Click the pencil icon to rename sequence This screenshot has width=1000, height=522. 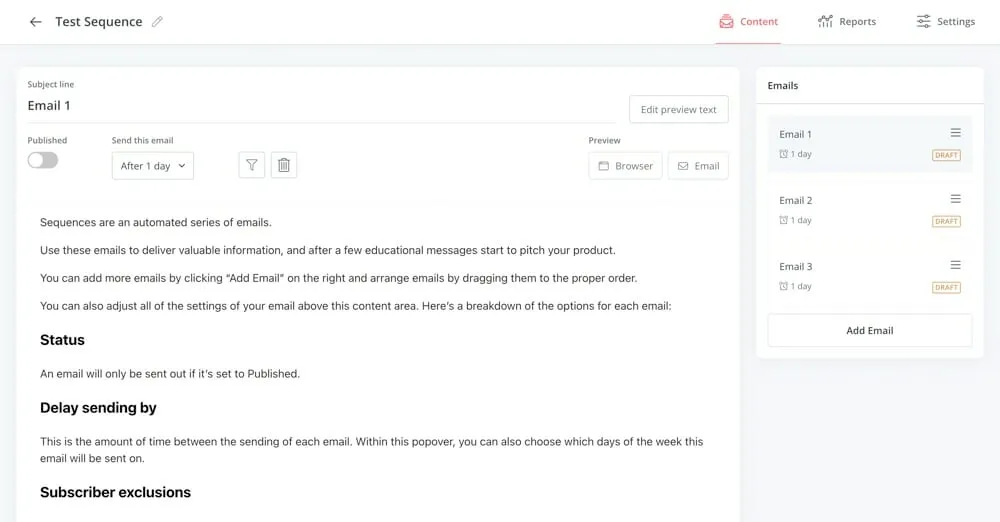pos(157,22)
